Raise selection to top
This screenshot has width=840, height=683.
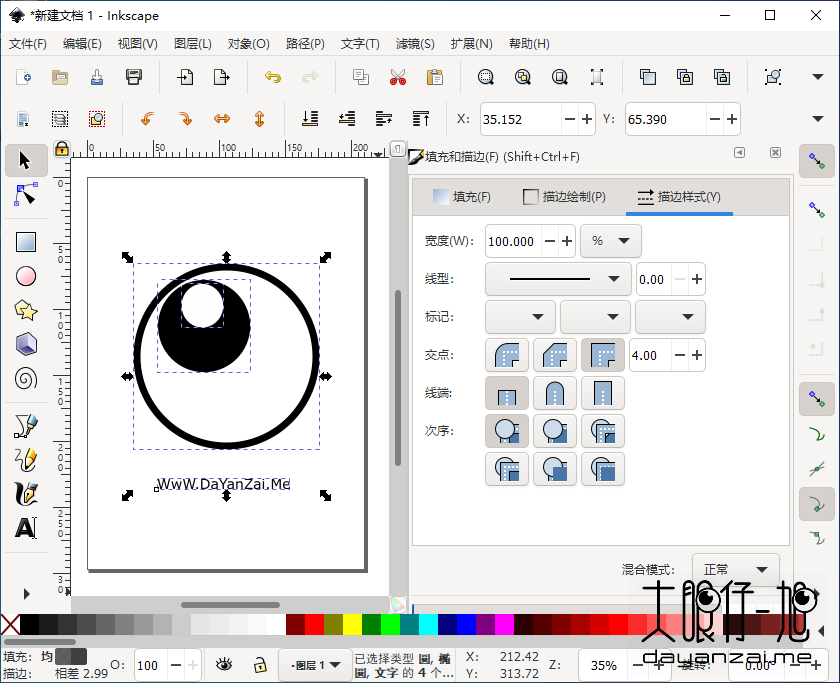coord(421,118)
